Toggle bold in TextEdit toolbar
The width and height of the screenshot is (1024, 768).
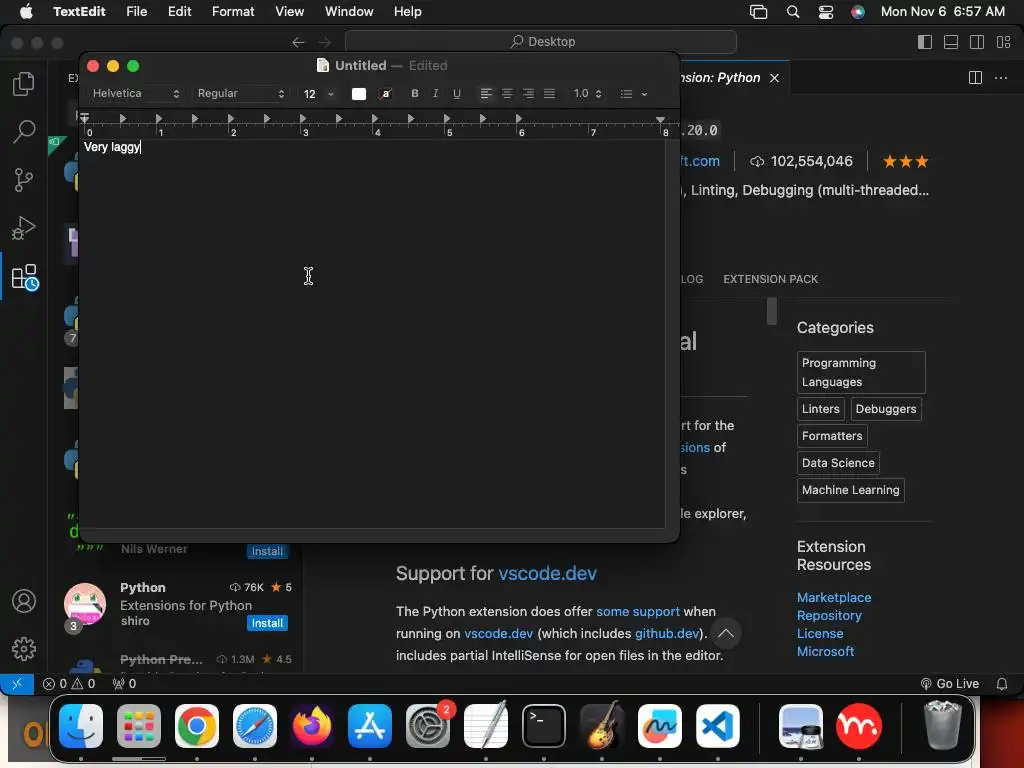pos(415,93)
